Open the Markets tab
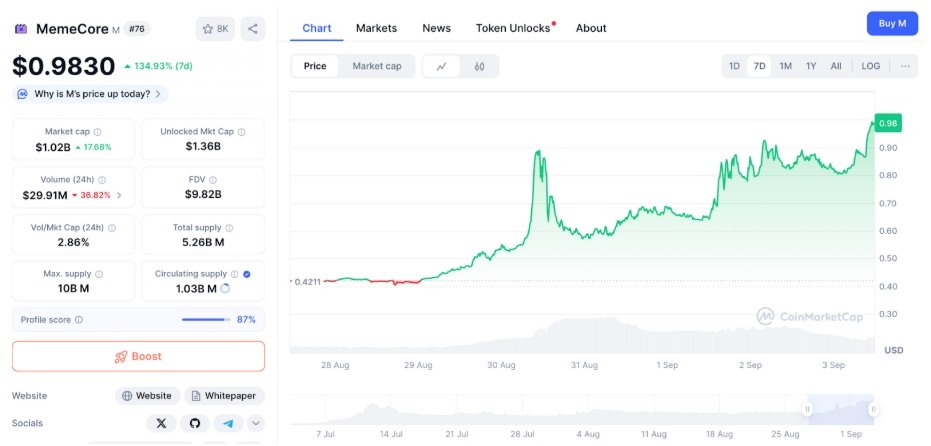Viewport: 931px width, 446px height. (x=376, y=28)
